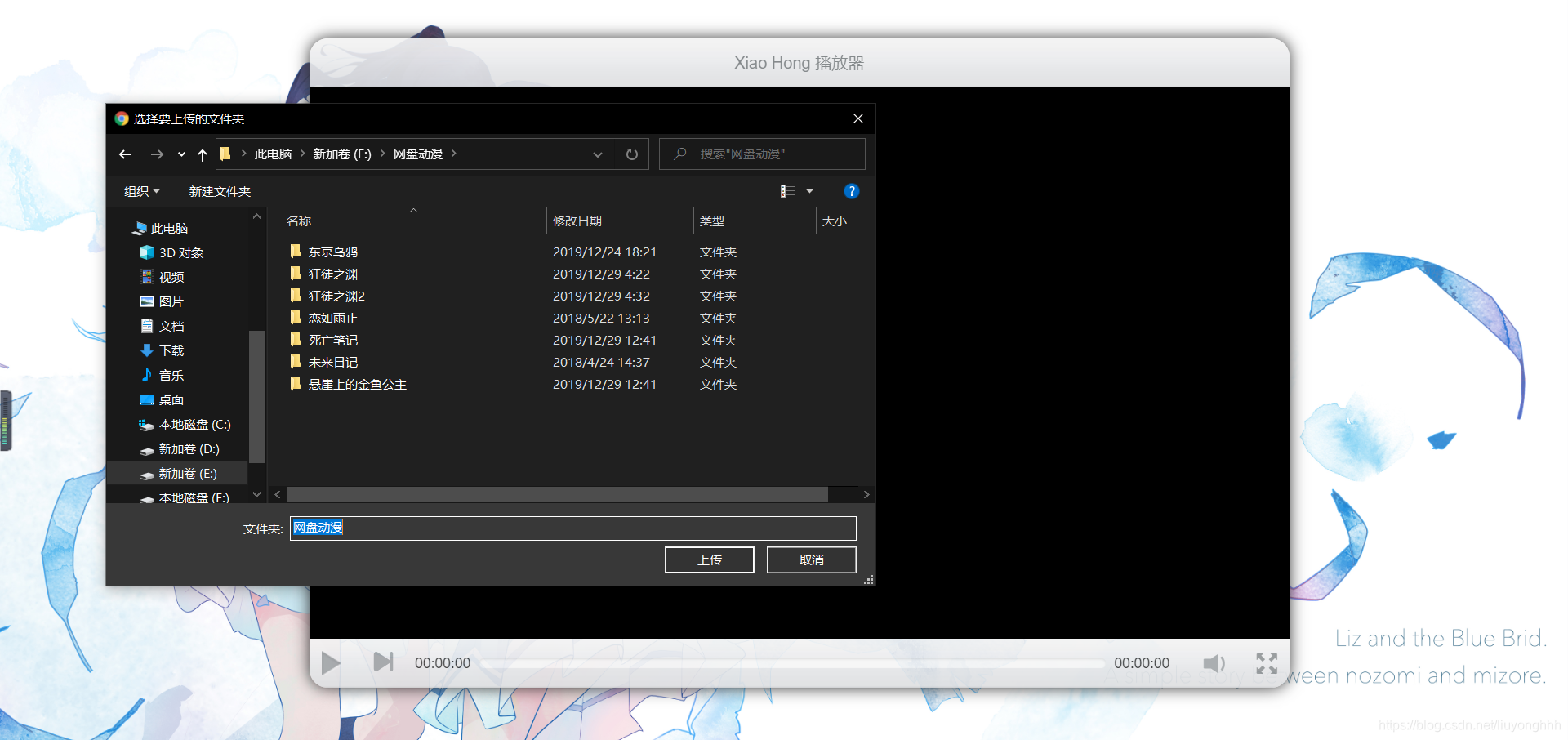Open help with the question mark icon
1568x740 pixels.
(851, 191)
